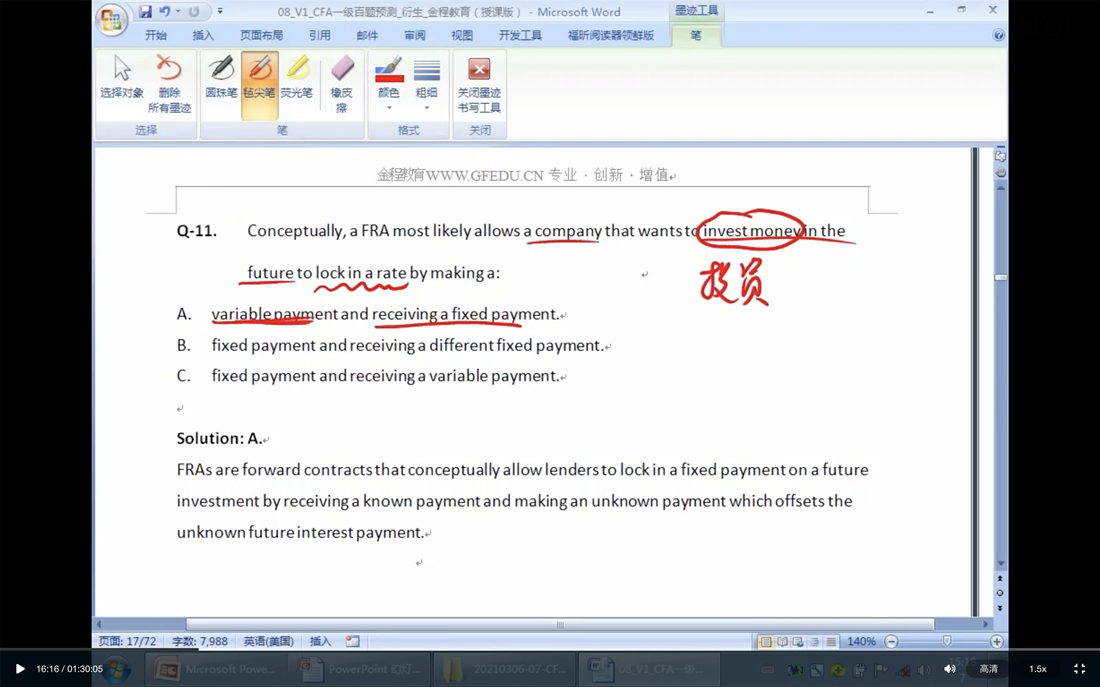
Task: Change playback speed 1.5x
Action: [1038, 669]
